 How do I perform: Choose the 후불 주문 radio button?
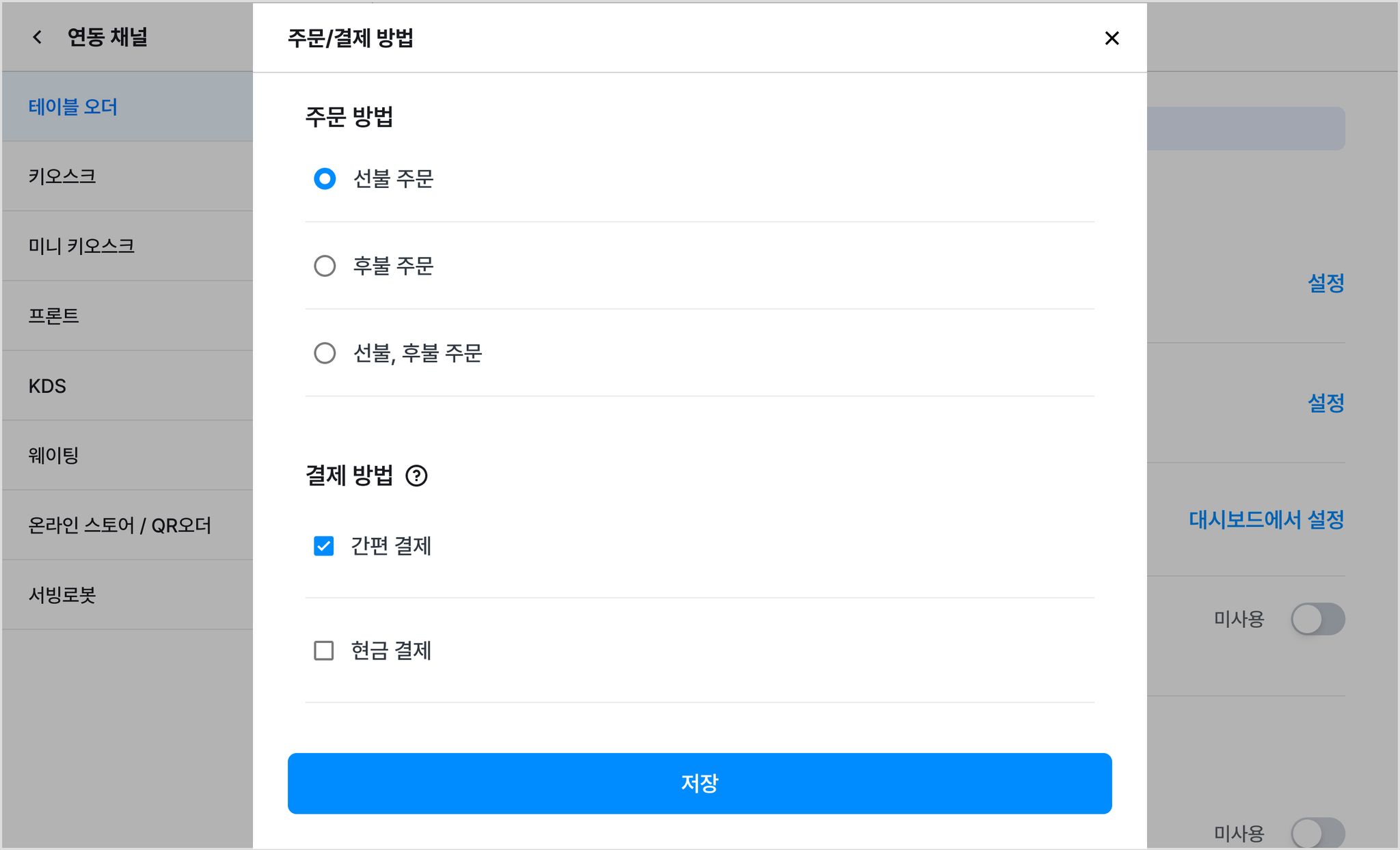pos(325,266)
